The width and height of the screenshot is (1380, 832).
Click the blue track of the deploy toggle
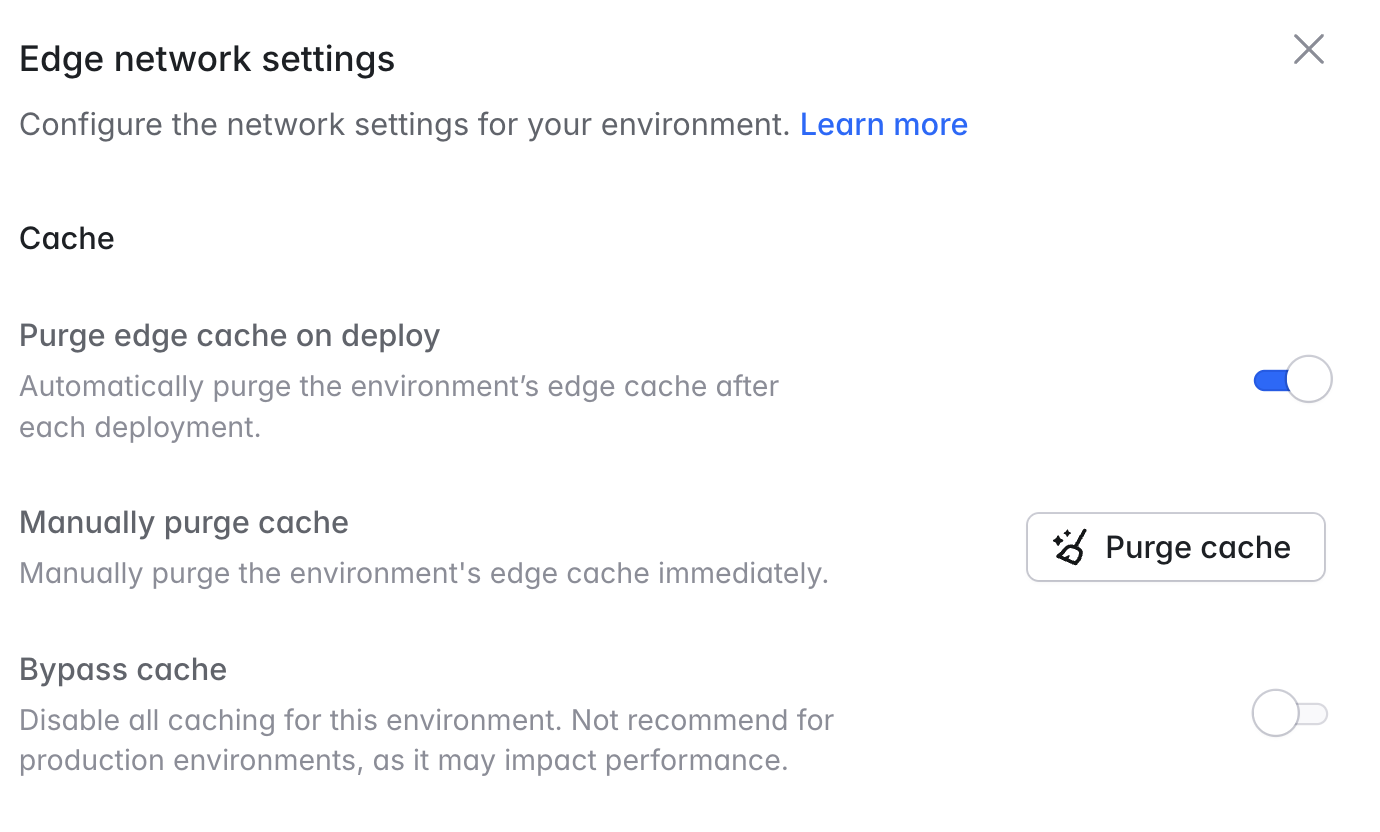[1269, 380]
